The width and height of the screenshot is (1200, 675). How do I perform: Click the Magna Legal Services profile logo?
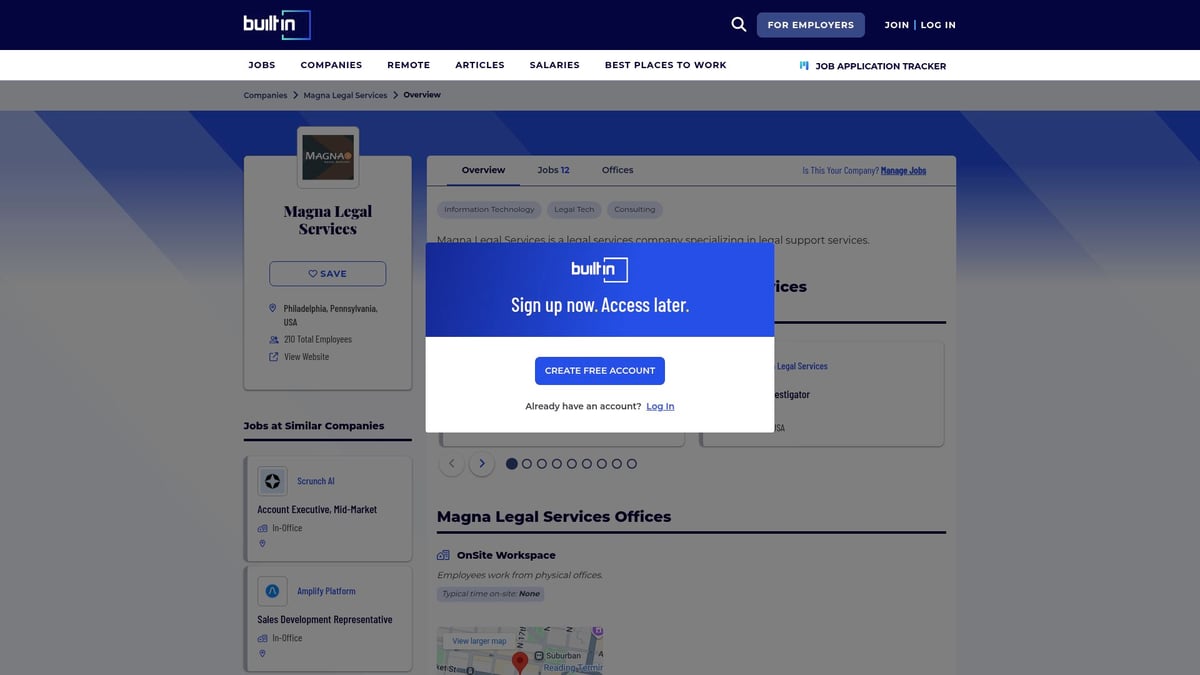[327, 156]
